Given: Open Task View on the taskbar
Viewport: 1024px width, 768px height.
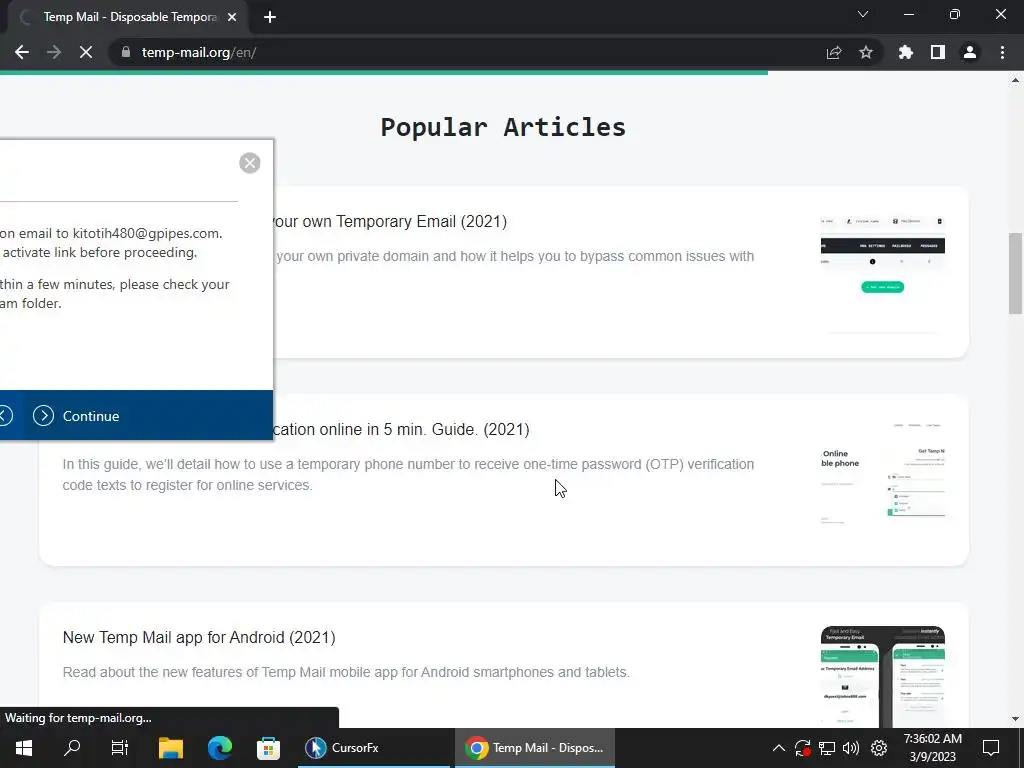Looking at the screenshot, I should coord(120,748).
